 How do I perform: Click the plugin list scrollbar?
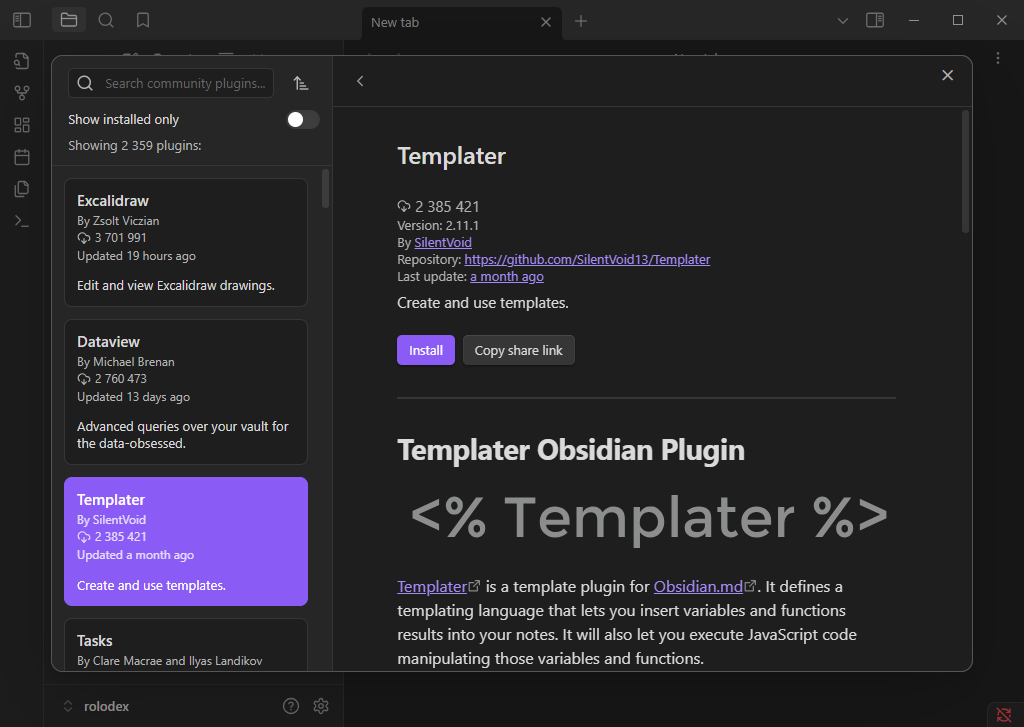coord(325,189)
